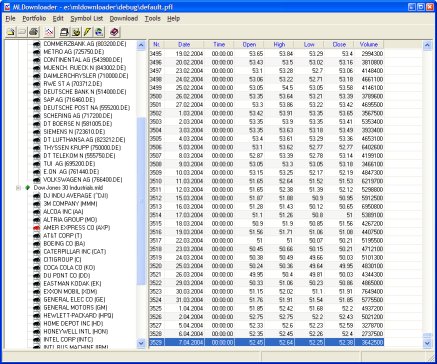Click the High column header
Image resolution: width=437 pixels, height=364 pixels.
(x=279, y=44)
